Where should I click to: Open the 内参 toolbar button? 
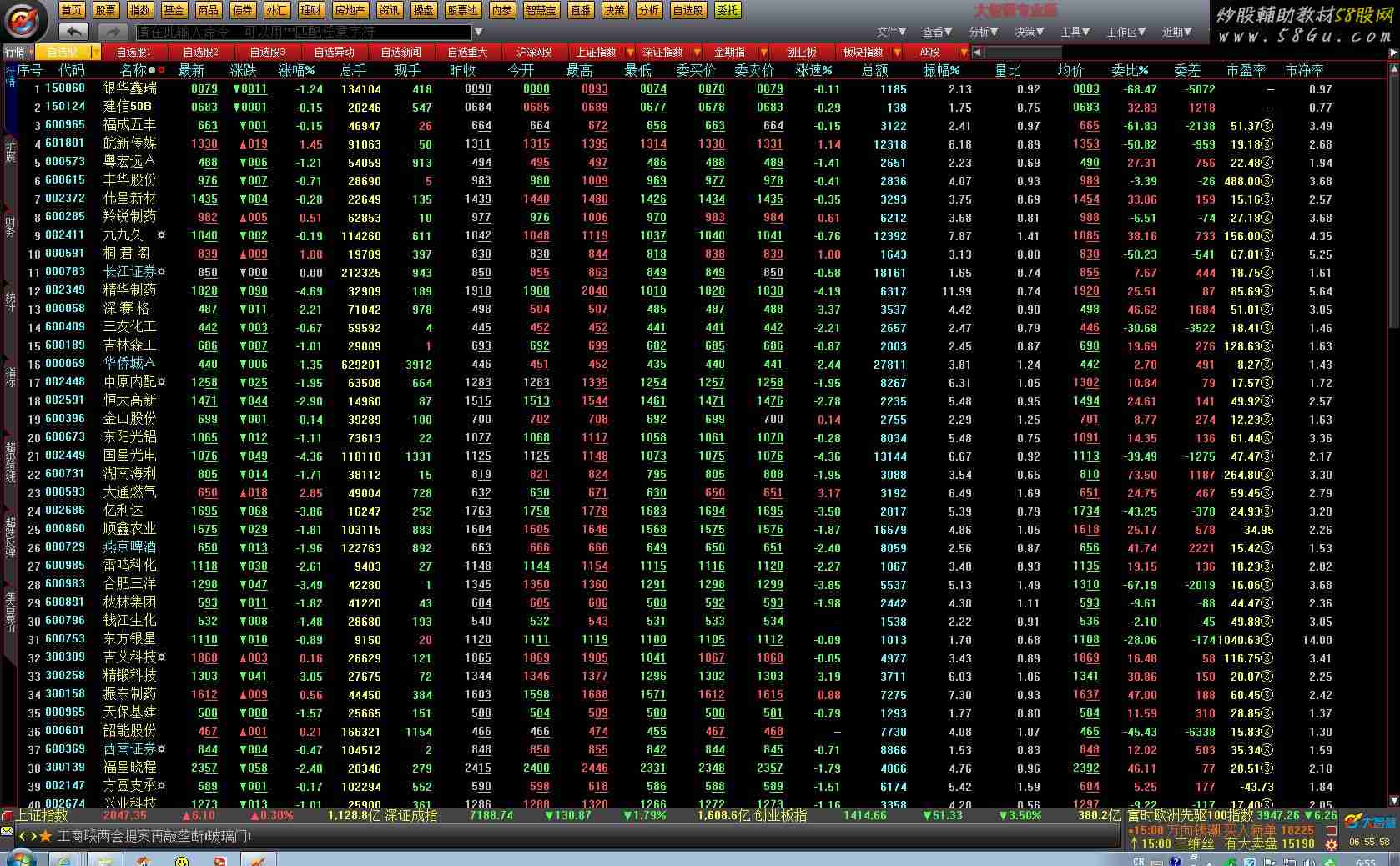point(502,10)
